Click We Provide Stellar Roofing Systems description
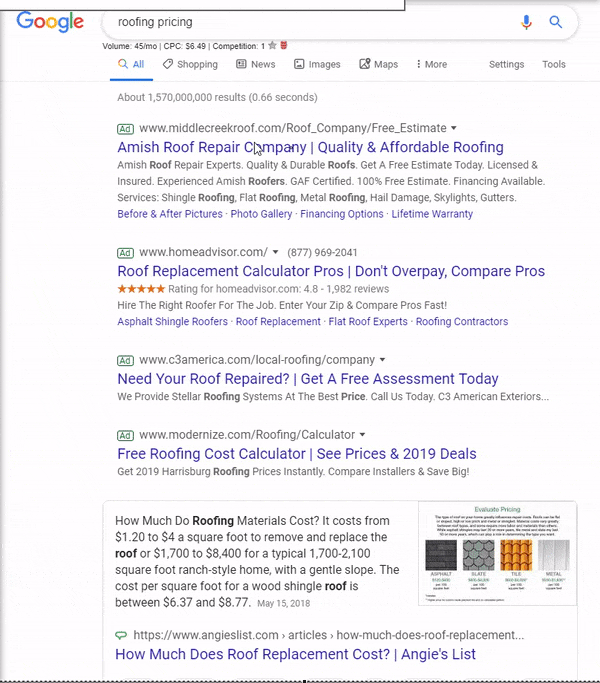Image resolution: width=600 pixels, height=683 pixels. tap(333, 396)
